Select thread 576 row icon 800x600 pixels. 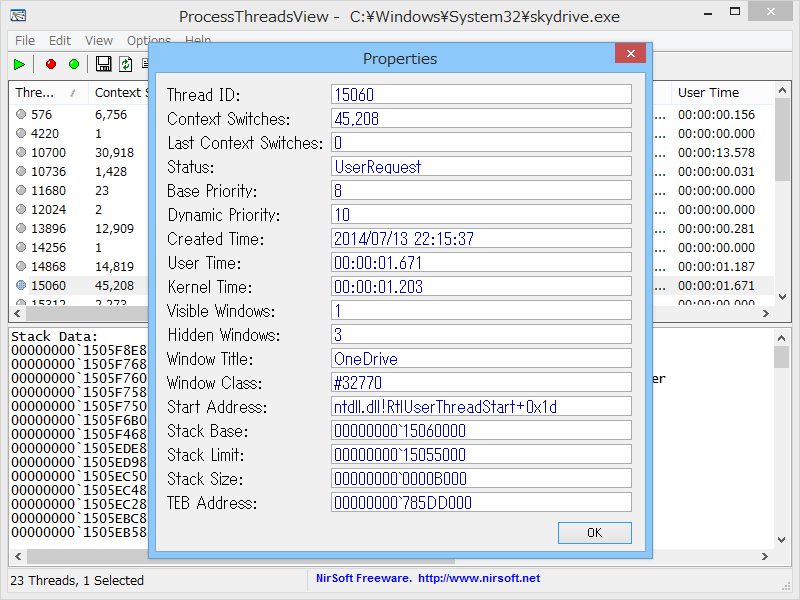(21, 114)
